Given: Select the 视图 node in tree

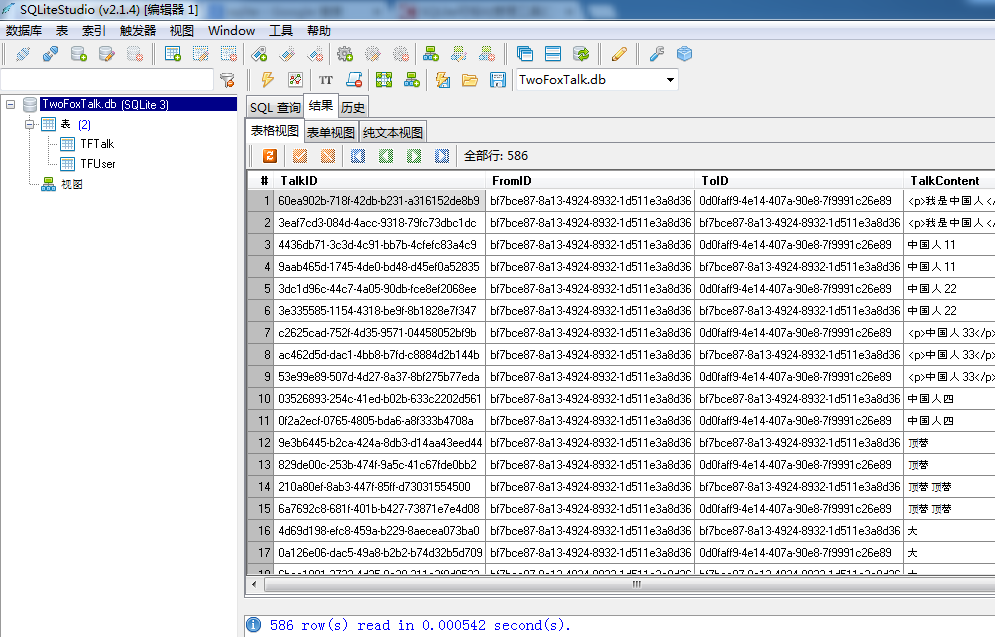Looking at the screenshot, I should click(72, 184).
